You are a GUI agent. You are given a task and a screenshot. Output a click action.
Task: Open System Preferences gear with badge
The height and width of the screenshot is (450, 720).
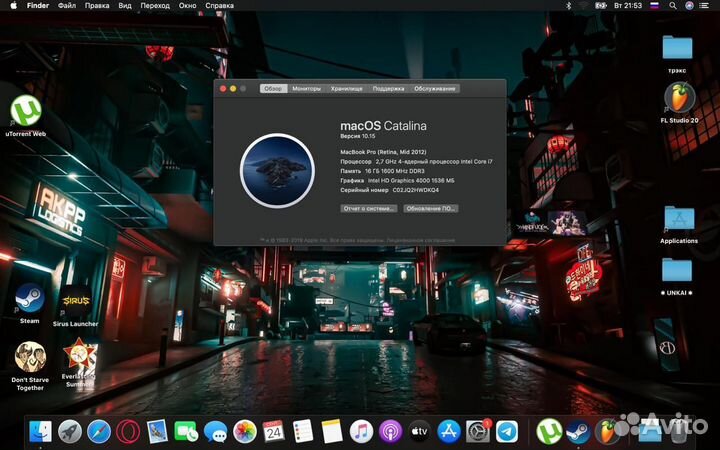pos(478,432)
